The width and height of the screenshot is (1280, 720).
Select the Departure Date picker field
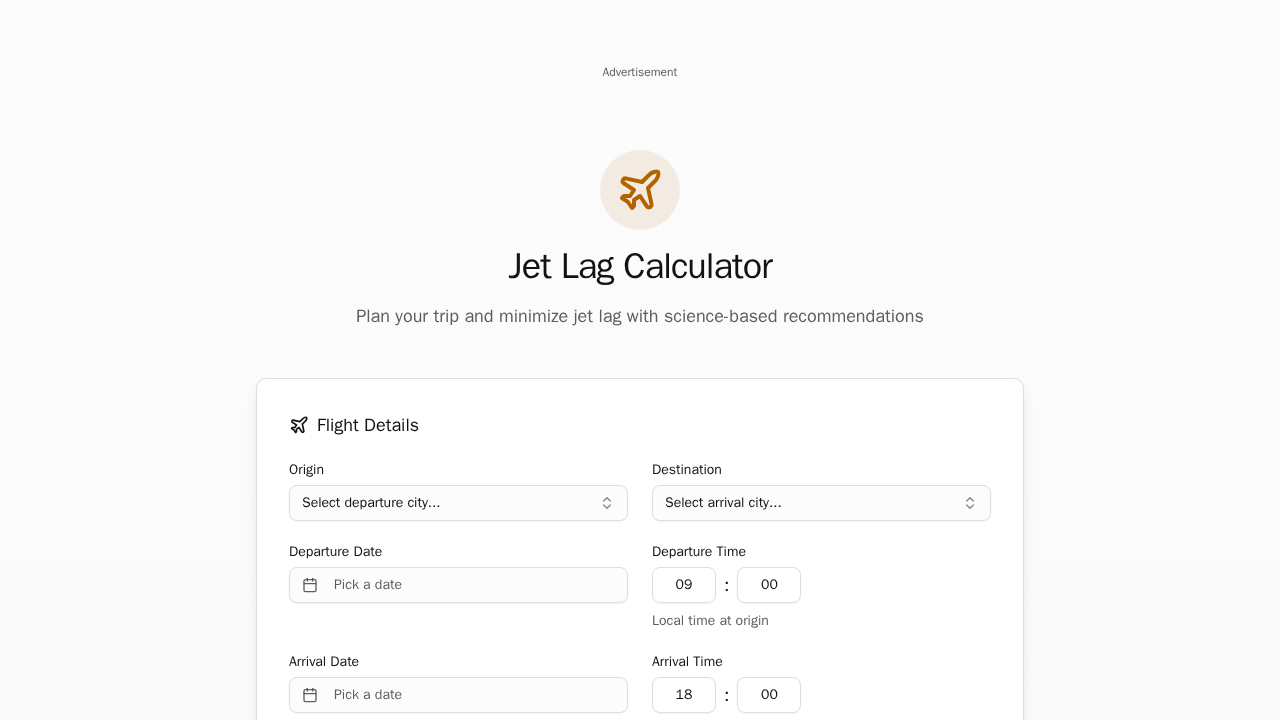pyautogui.click(x=458, y=584)
